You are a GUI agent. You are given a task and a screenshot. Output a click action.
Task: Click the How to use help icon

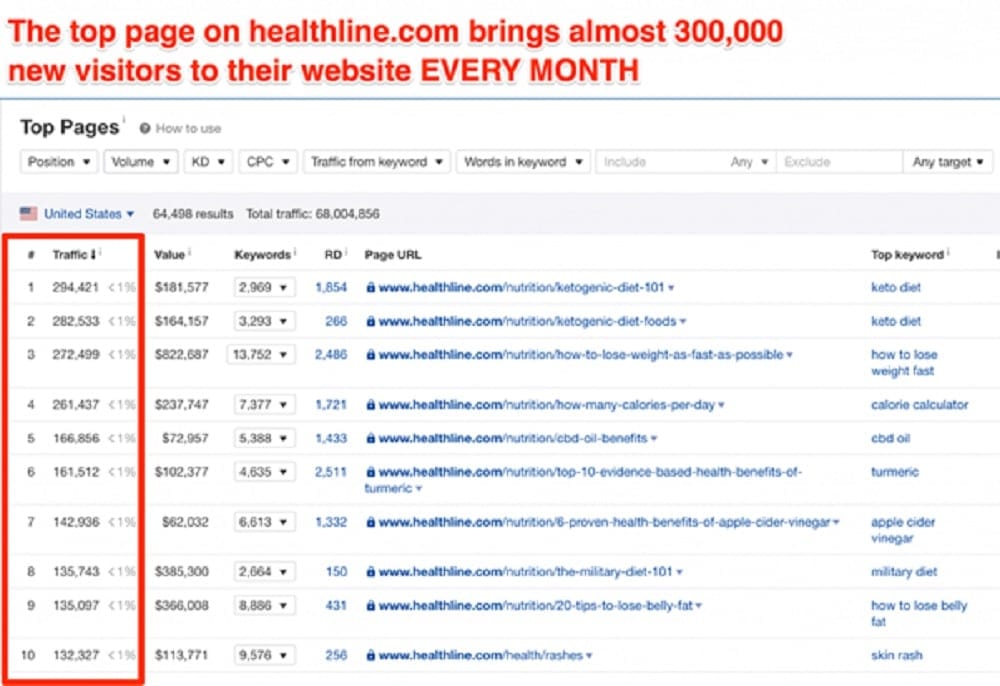[x=145, y=129]
